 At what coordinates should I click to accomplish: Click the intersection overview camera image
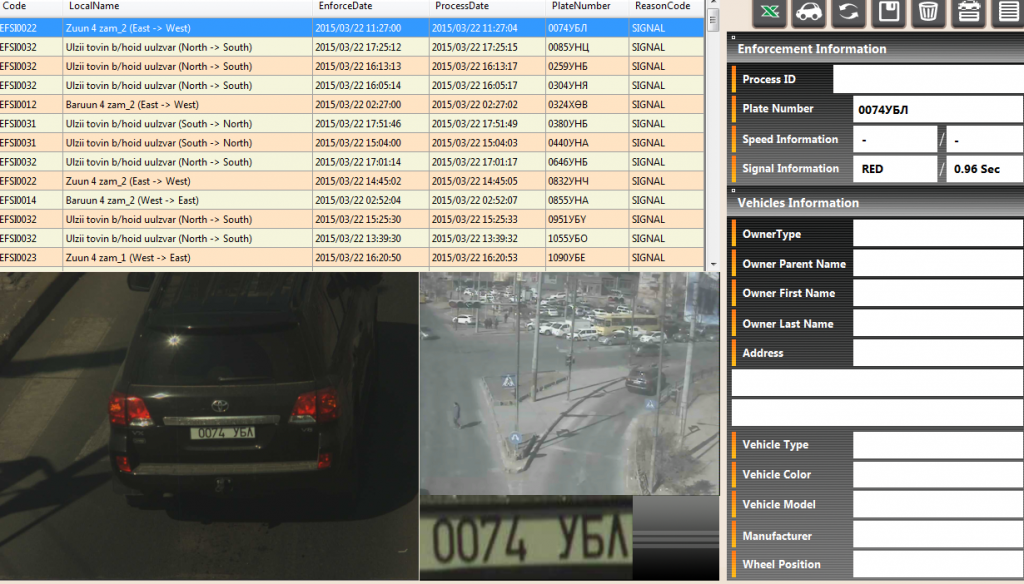coord(568,382)
